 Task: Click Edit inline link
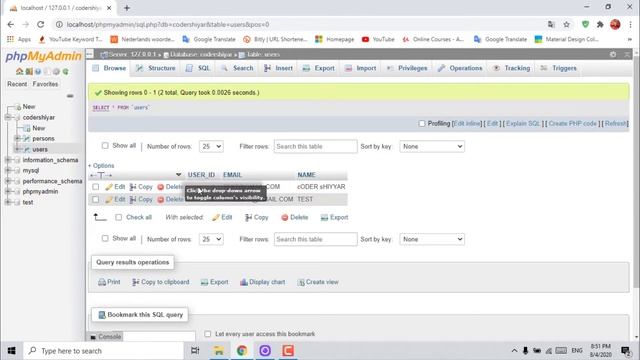[x=467, y=124]
